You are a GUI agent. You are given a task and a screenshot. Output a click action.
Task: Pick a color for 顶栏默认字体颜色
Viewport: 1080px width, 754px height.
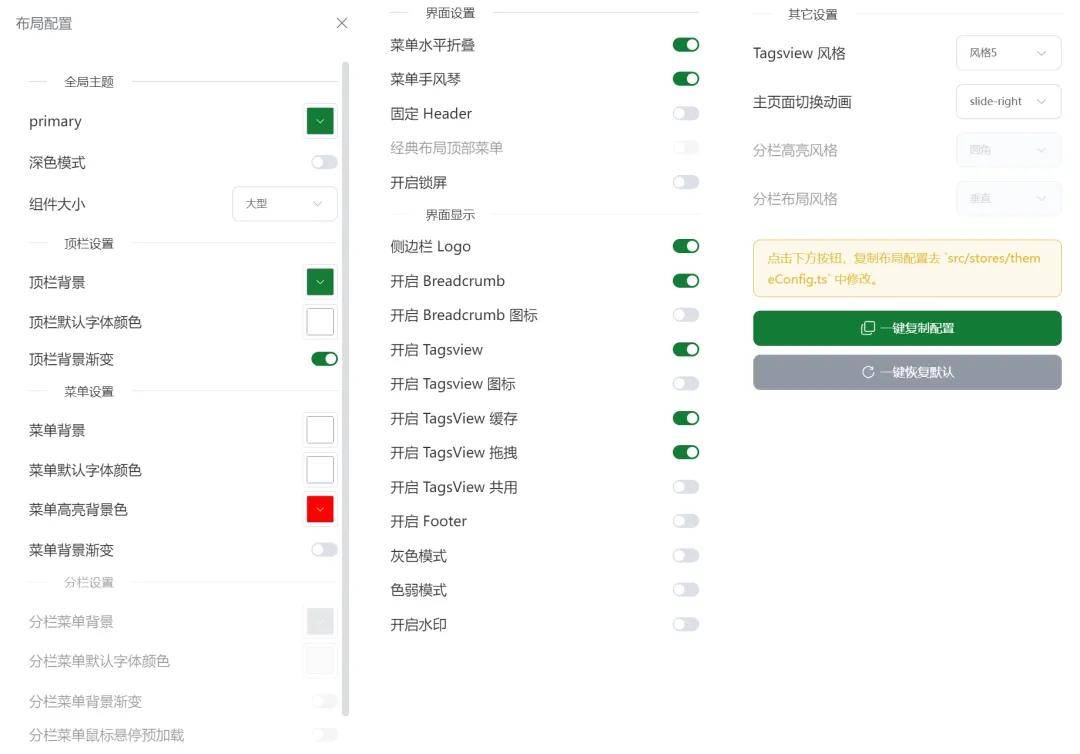click(x=320, y=322)
